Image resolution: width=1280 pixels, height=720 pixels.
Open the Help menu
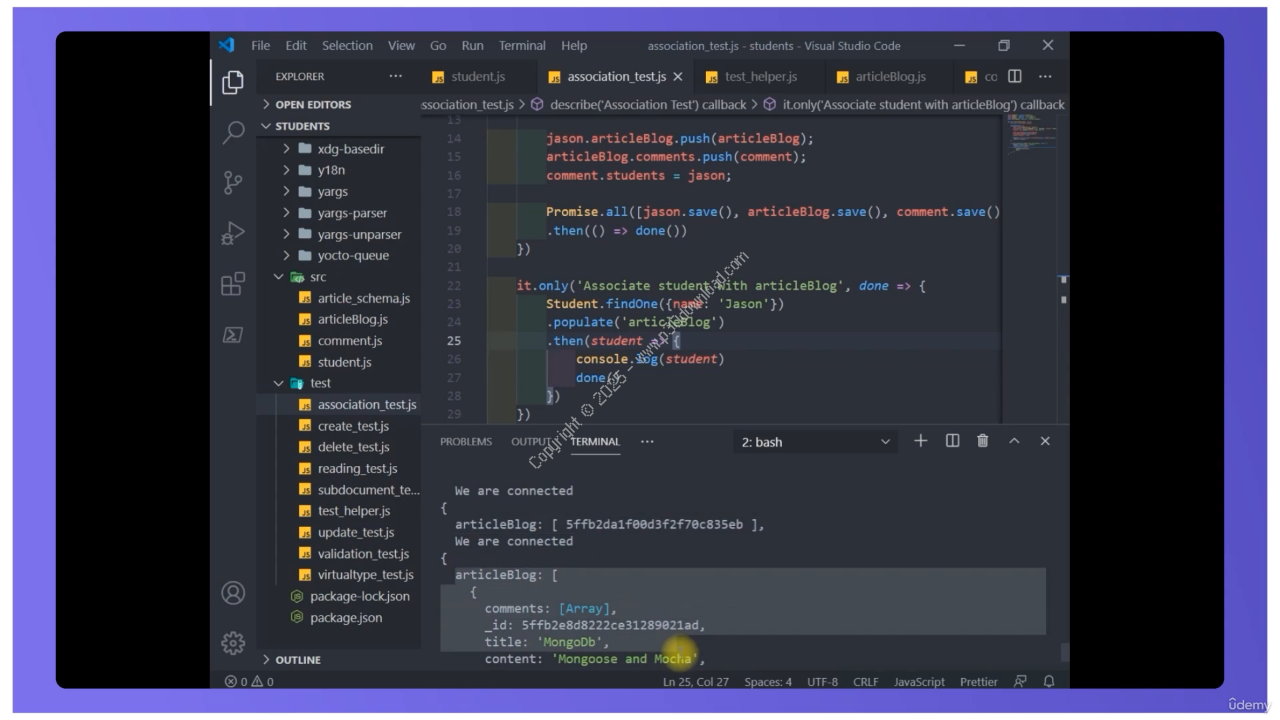tap(574, 45)
